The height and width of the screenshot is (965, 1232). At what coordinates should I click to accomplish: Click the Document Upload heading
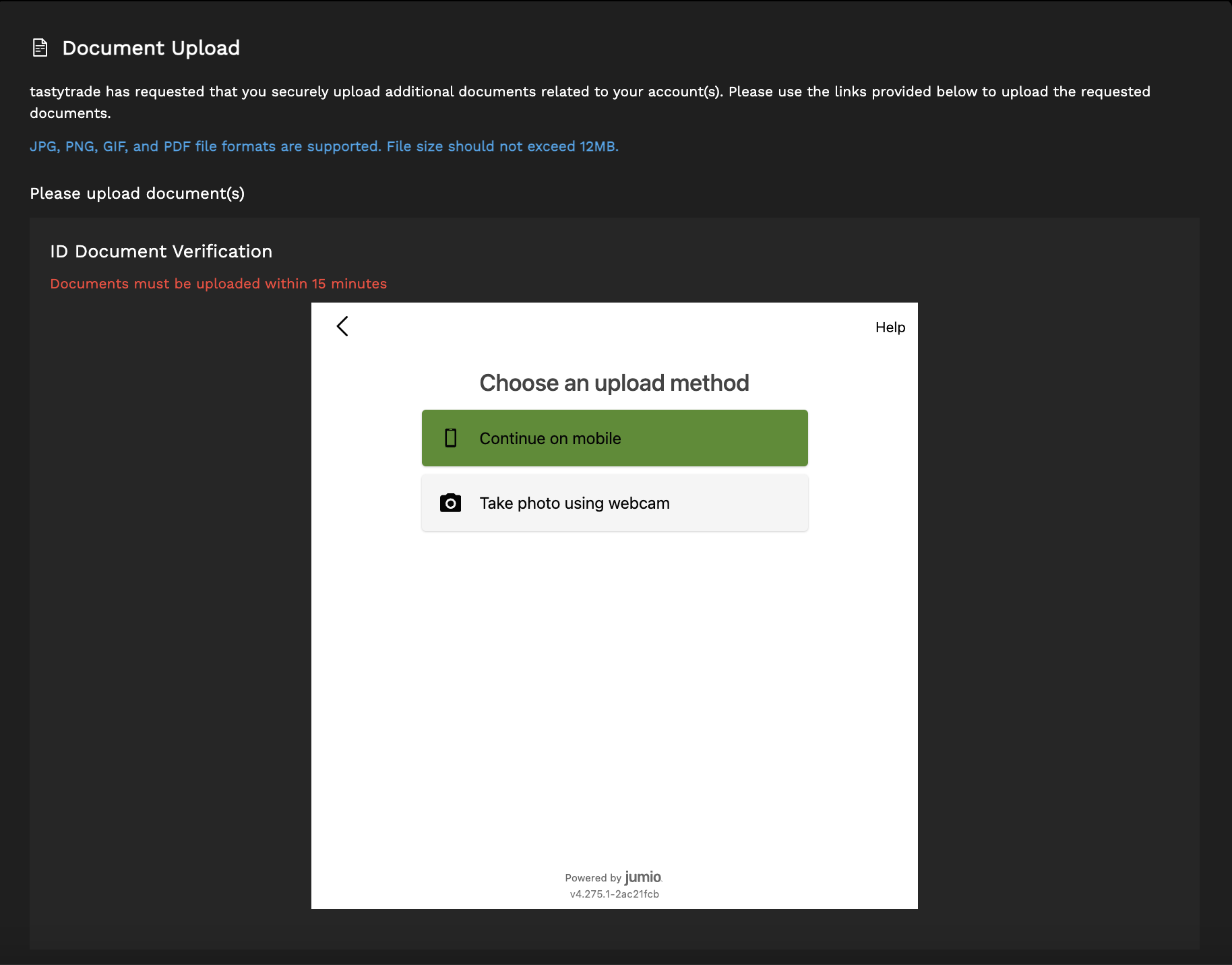tap(152, 47)
